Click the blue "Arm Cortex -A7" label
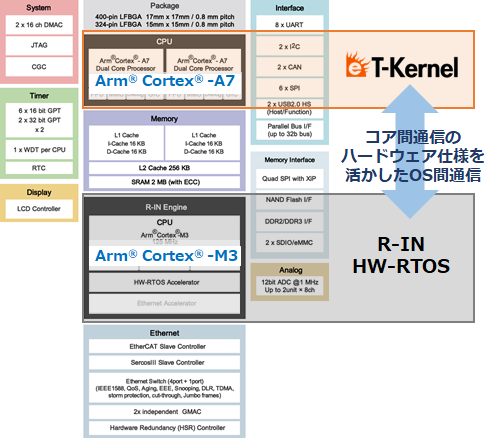497x438 pixels. pos(165,81)
